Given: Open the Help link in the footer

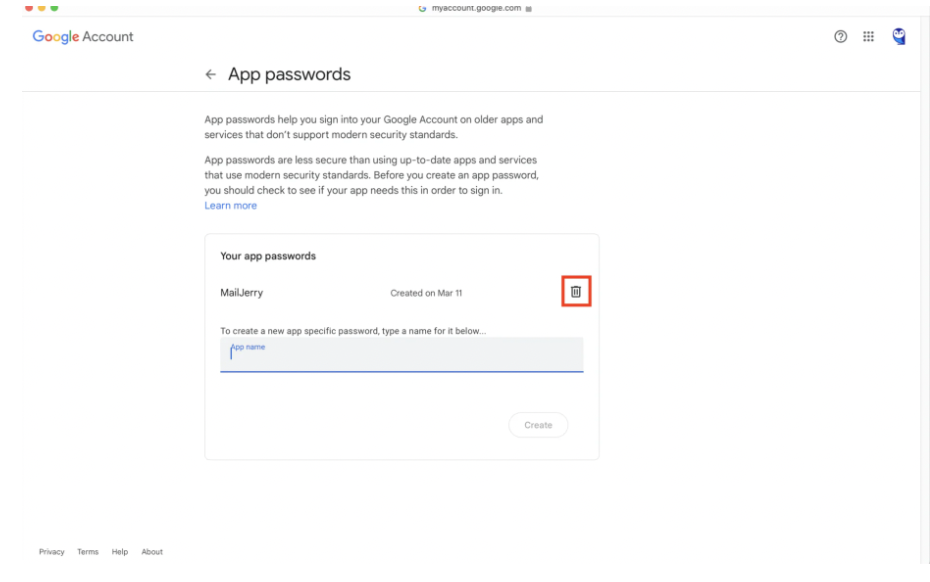Looking at the screenshot, I should (x=120, y=552).
